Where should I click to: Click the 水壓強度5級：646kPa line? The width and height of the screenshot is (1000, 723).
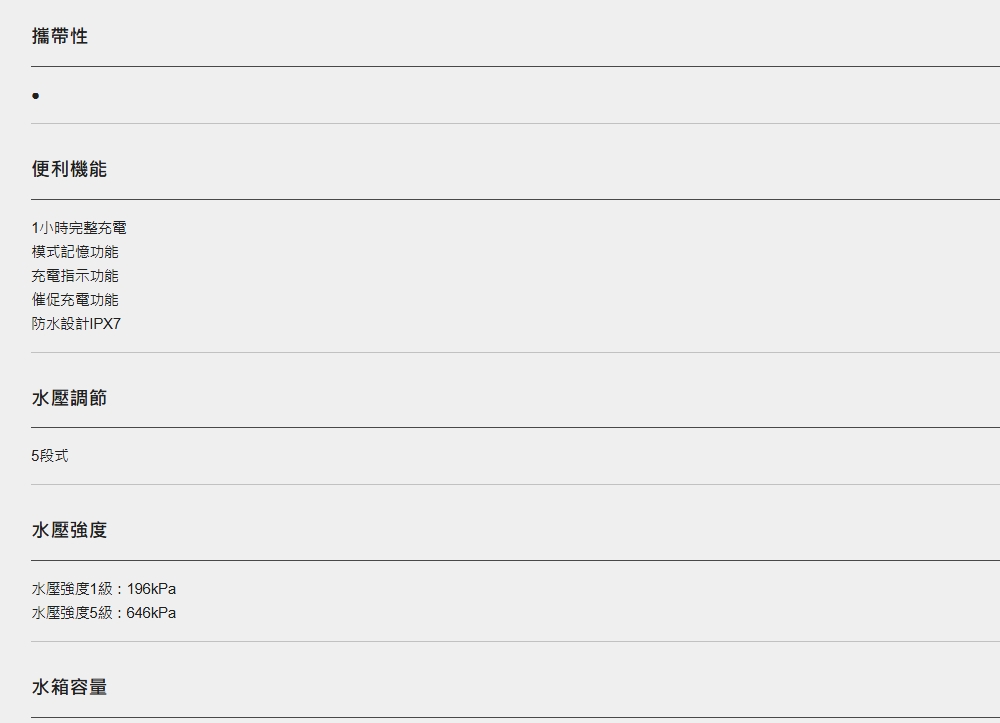[x=104, y=613]
